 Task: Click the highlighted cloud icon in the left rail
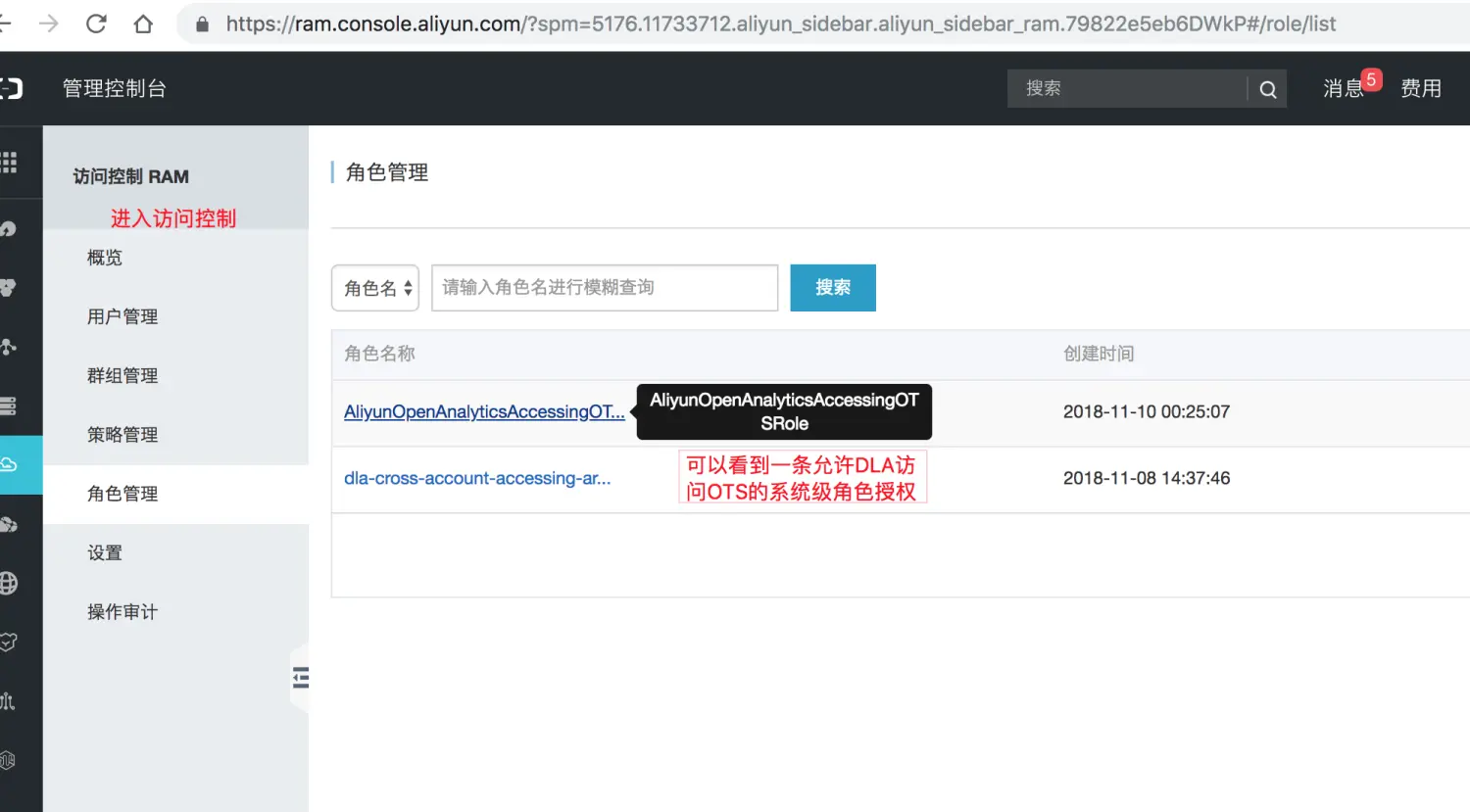point(9,464)
